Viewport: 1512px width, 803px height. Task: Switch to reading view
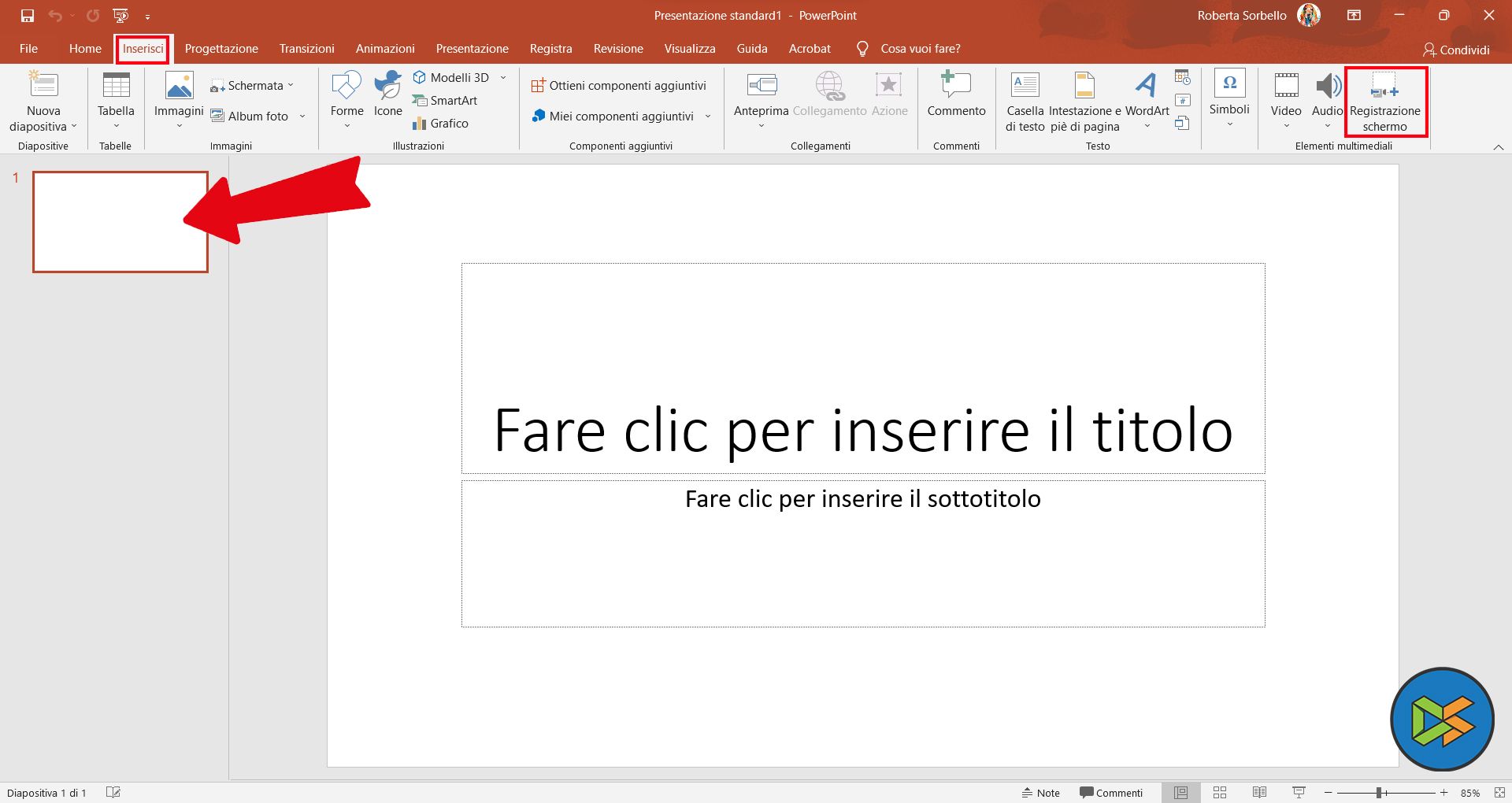point(1259,793)
